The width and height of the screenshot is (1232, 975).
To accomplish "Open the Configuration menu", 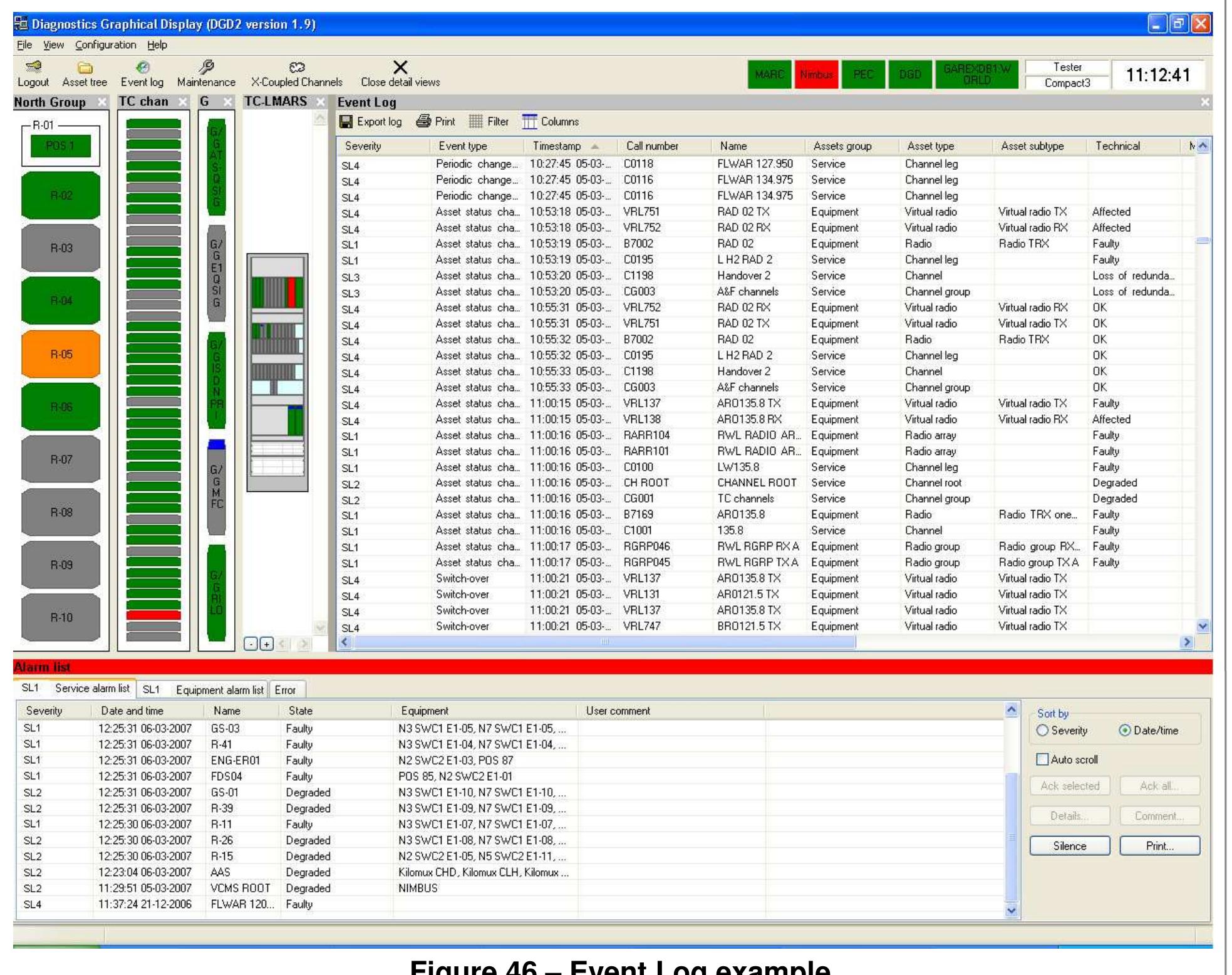I will [105, 44].
